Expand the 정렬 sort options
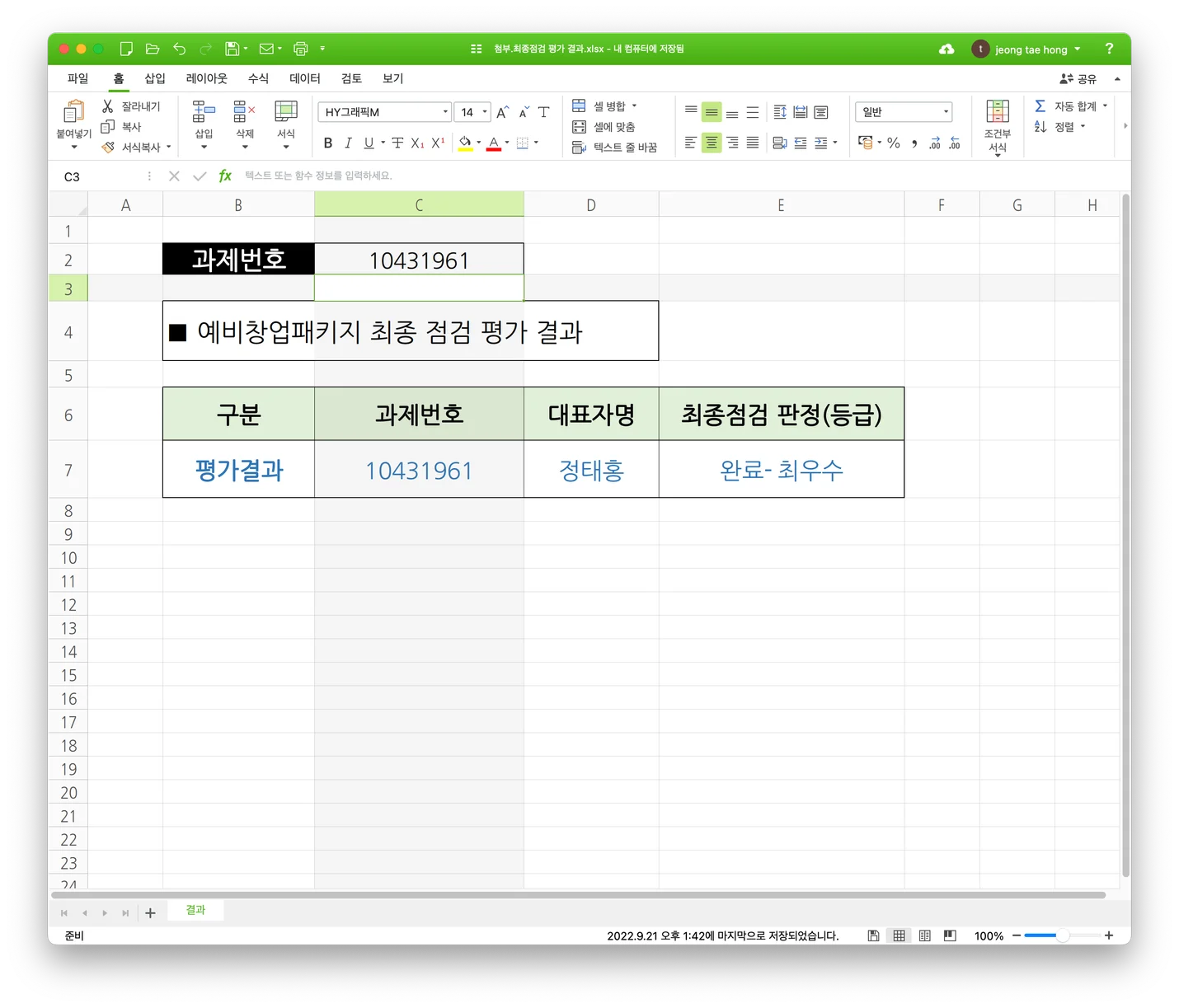 1083,127
